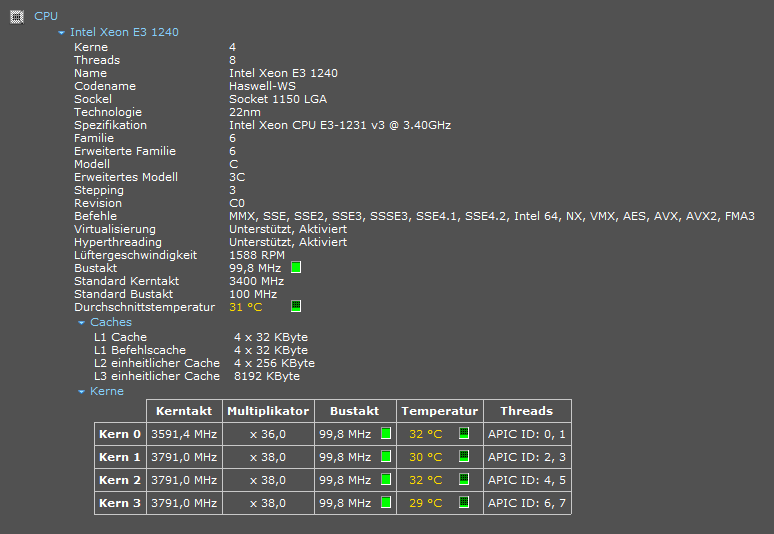Collapse the Caches section
Screen dimensions: 774x534
(81, 323)
